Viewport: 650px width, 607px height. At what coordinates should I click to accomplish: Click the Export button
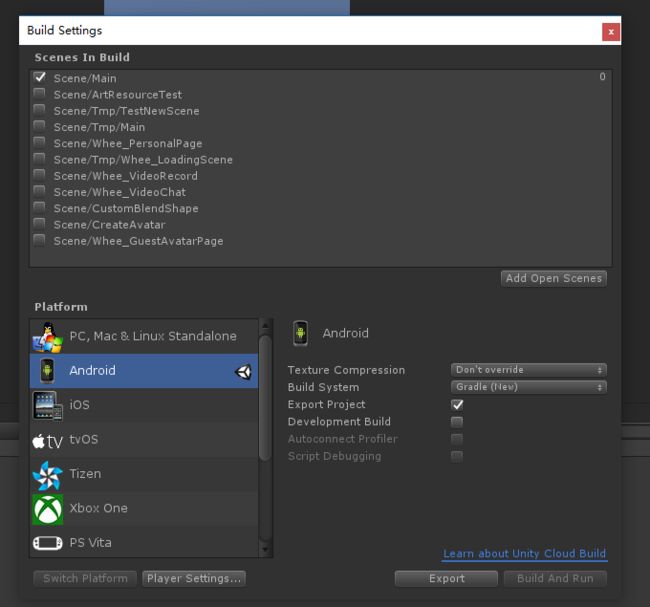446,578
